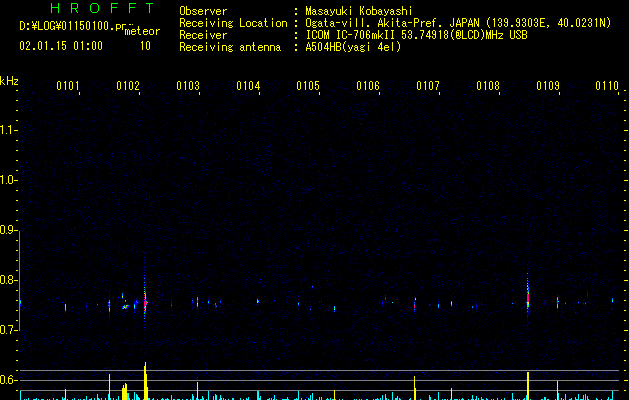Click the 0.9 kHz axis label
The height and width of the screenshot is (400, 629).
coord(7,230)
